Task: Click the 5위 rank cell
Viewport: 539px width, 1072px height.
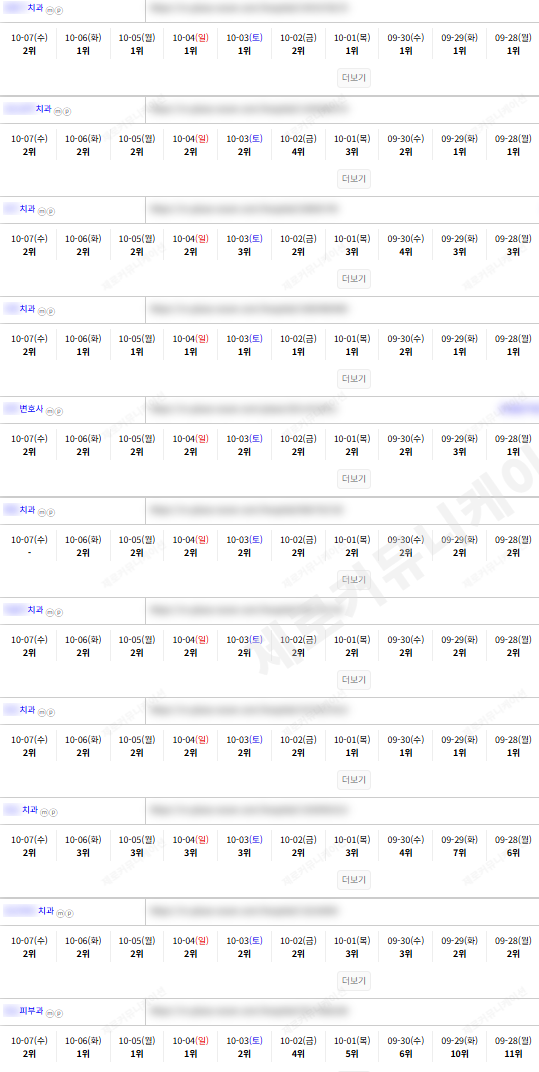Action: tap(352, 1054)
